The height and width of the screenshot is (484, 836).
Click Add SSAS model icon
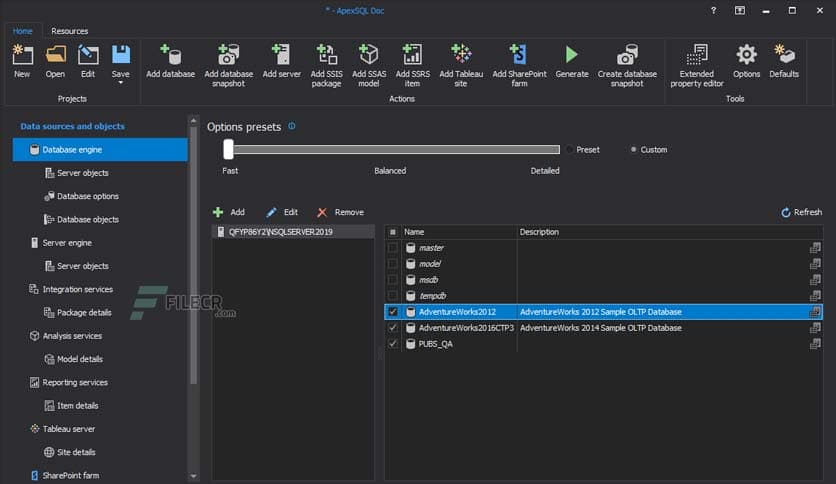(369, 66)
